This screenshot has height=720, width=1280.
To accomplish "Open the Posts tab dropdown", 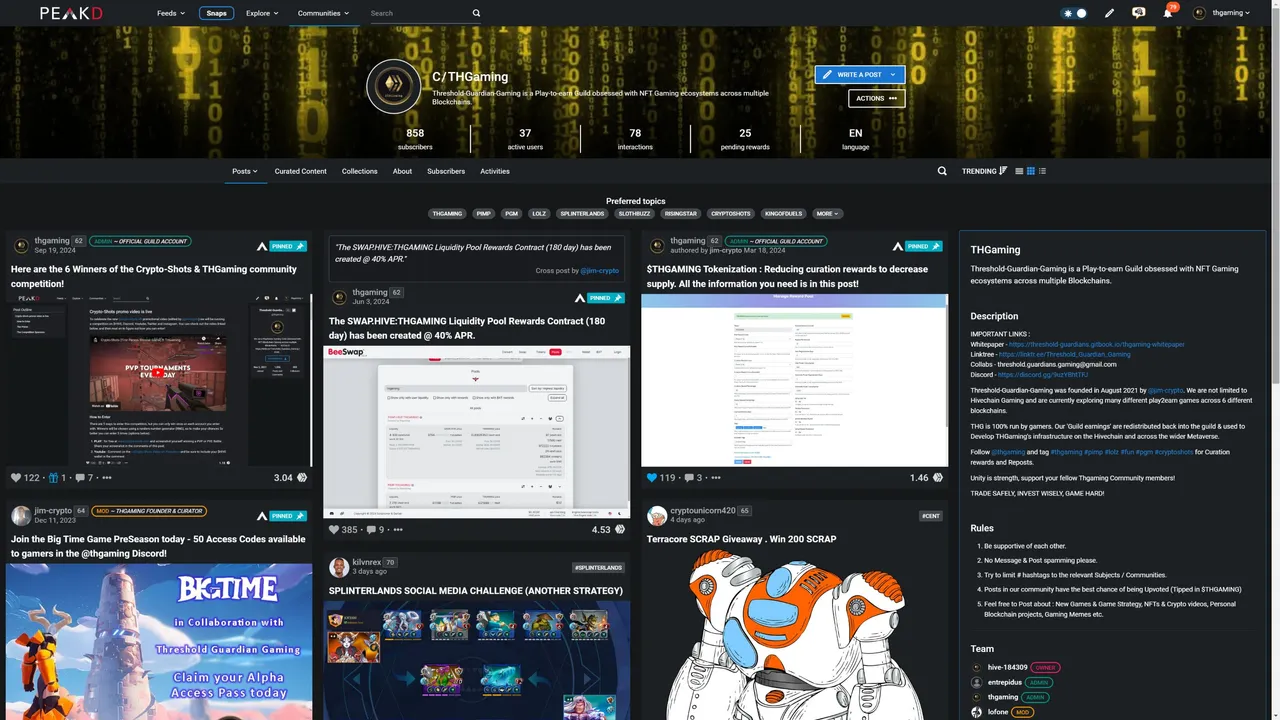I will coord(245,171).
